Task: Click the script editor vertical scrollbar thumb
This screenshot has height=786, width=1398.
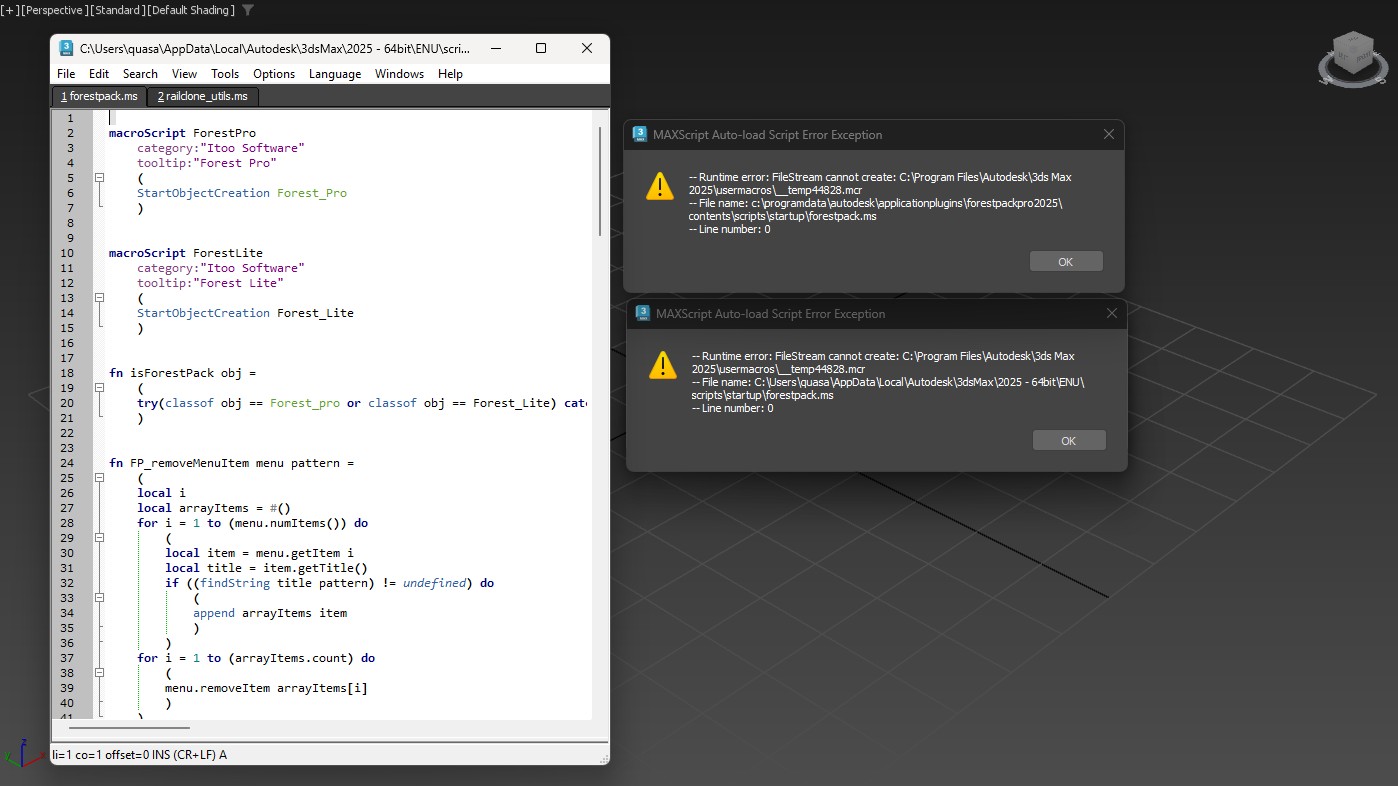Action: [600, 181]
